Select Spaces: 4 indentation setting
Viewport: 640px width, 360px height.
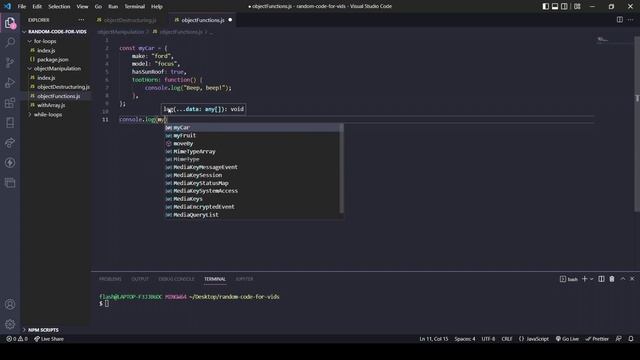(x=465, y=339)
